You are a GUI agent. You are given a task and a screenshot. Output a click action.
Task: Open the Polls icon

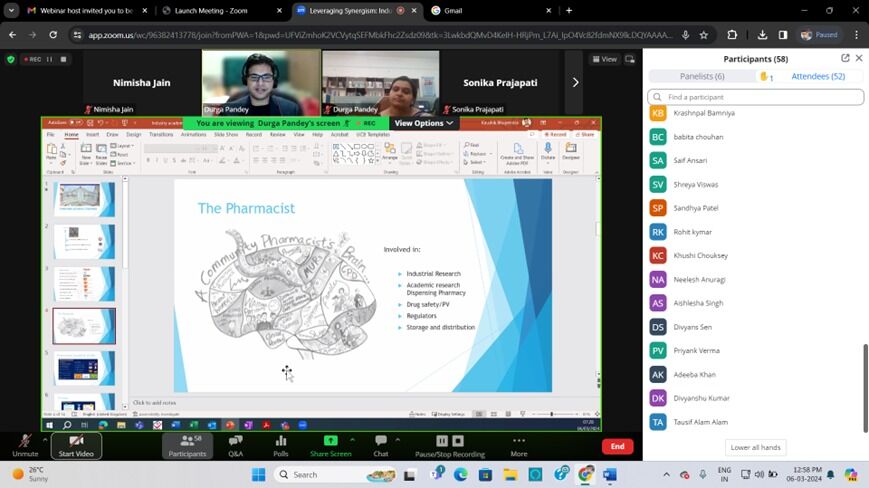pos(281,445)
